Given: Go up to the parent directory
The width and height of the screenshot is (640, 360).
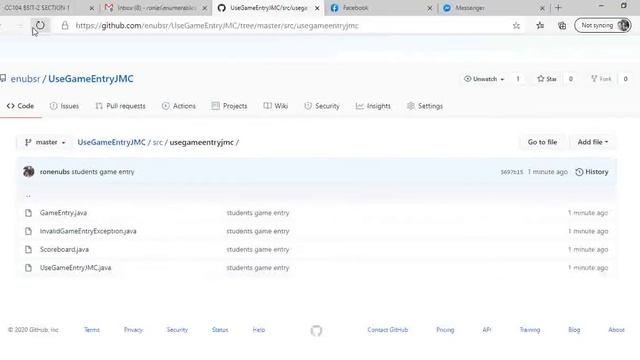Looking at the screenshot, I should pos(28,196).
